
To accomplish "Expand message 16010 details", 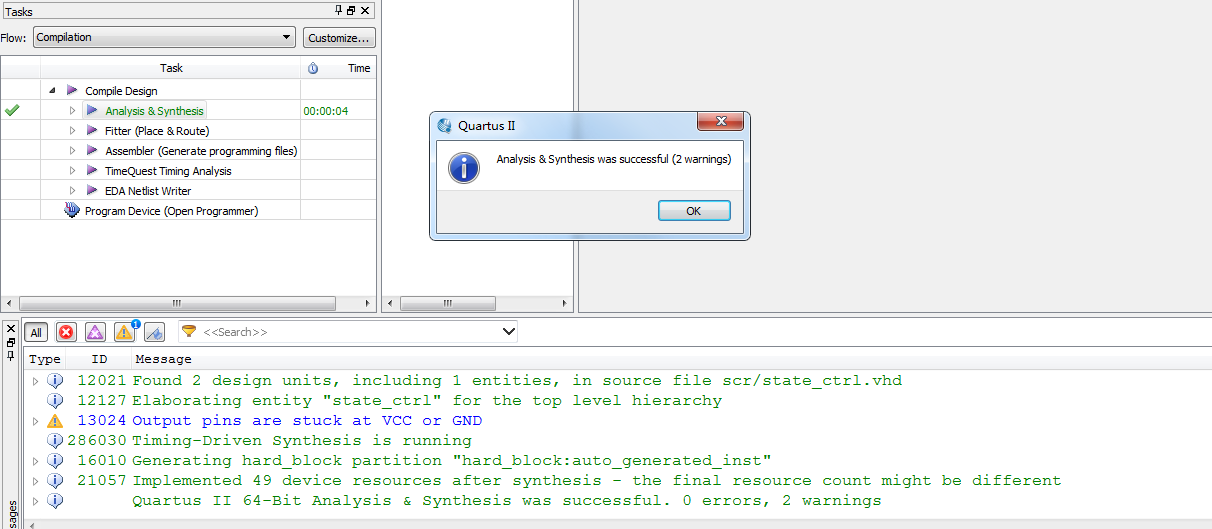I will (36, 461).
